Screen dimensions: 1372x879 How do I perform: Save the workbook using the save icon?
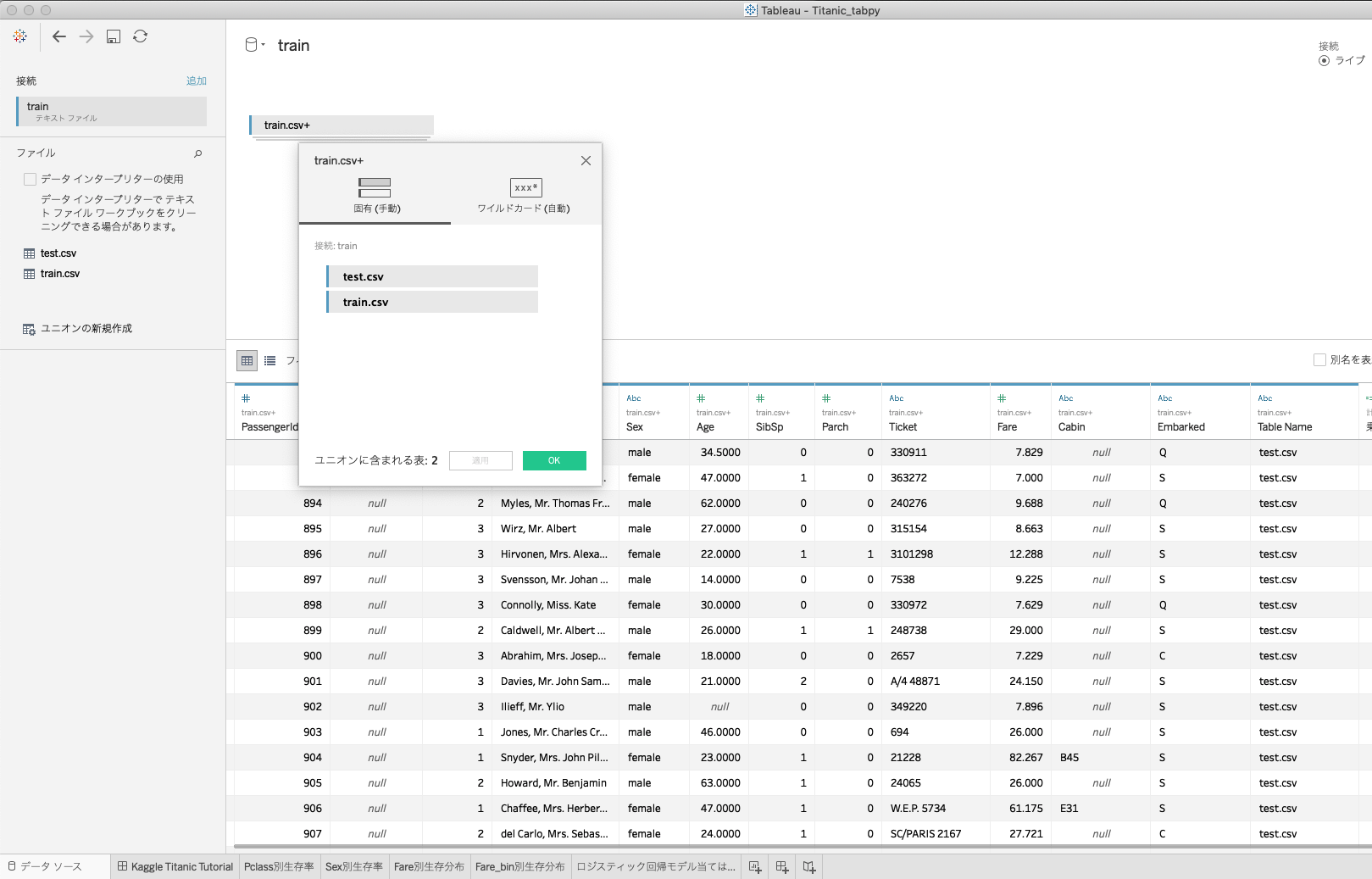click(x=113, y=36)
